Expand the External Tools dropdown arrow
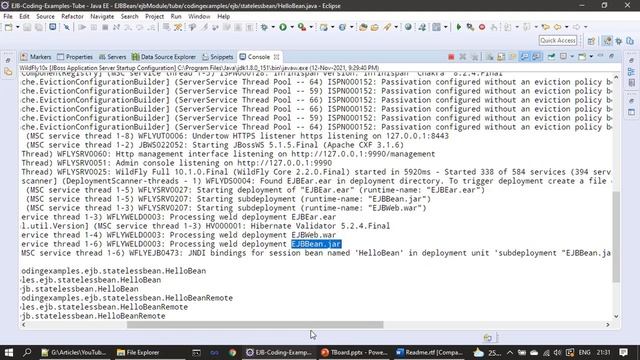Viewport: 640px width, 360px height. 311,27
